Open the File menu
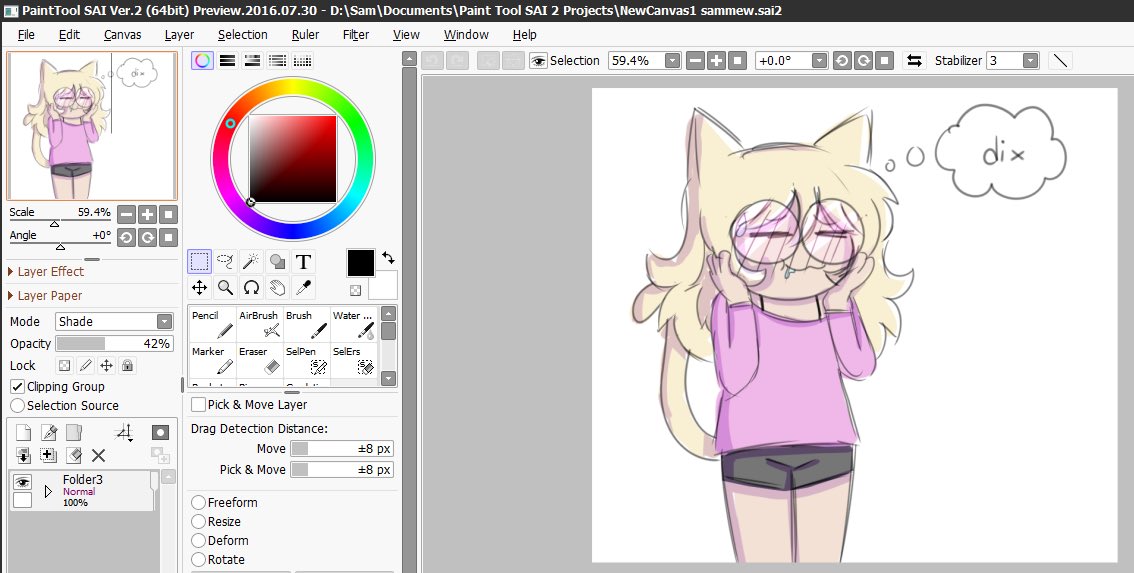The width and height of the screenshot is (1134, 573). [26, 35]
